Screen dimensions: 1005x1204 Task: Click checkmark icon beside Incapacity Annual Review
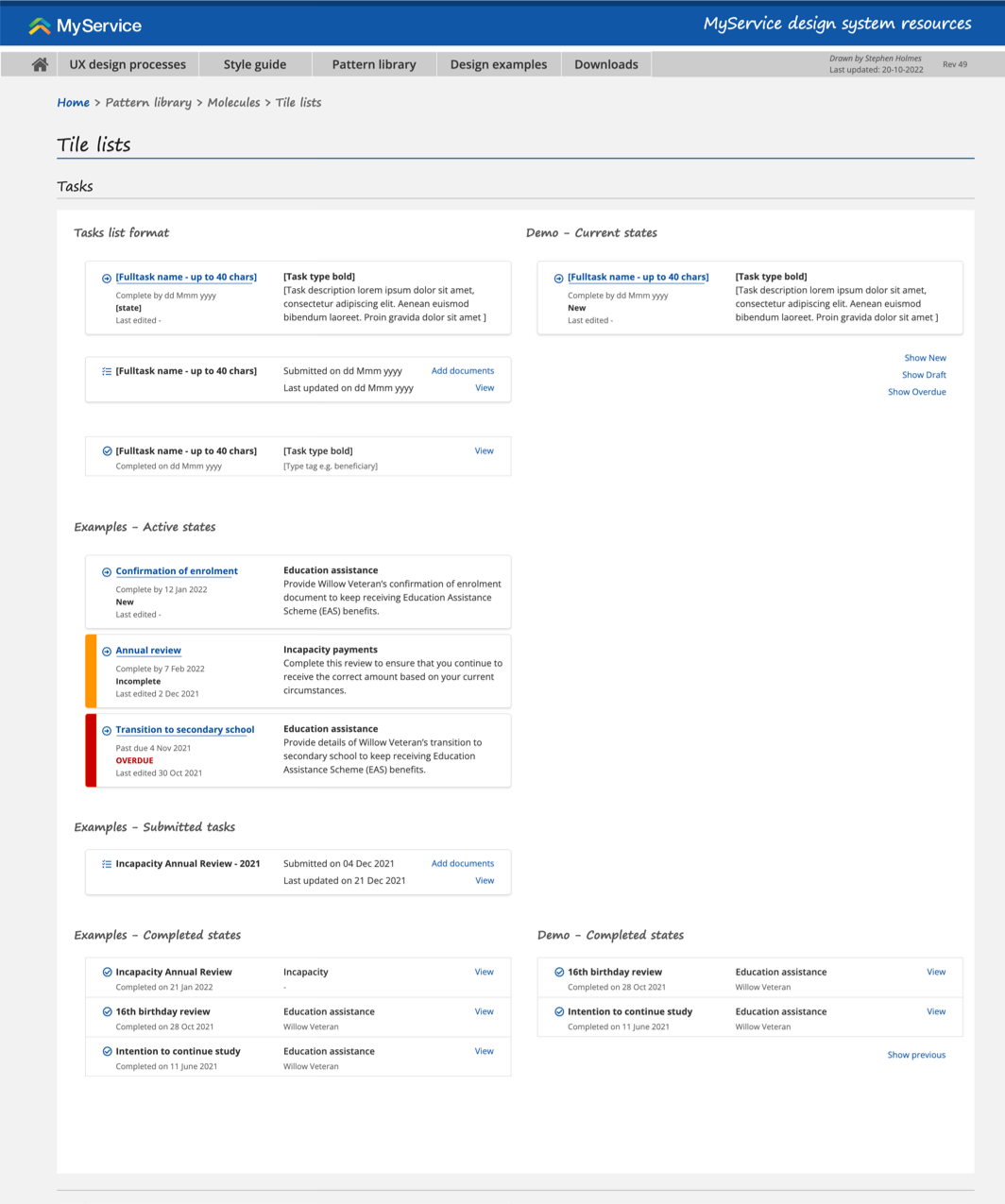[107, 972]
